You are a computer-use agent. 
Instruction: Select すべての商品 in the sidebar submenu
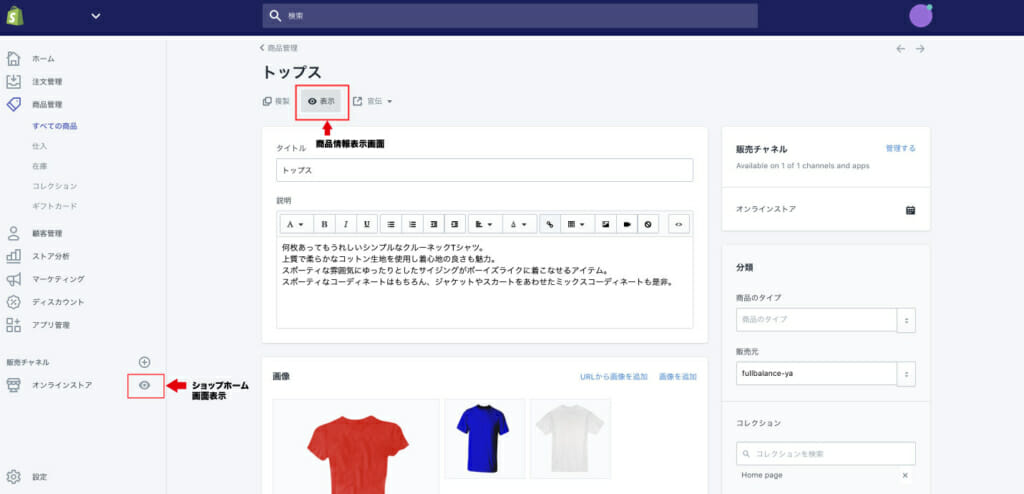tap(55, 126)
